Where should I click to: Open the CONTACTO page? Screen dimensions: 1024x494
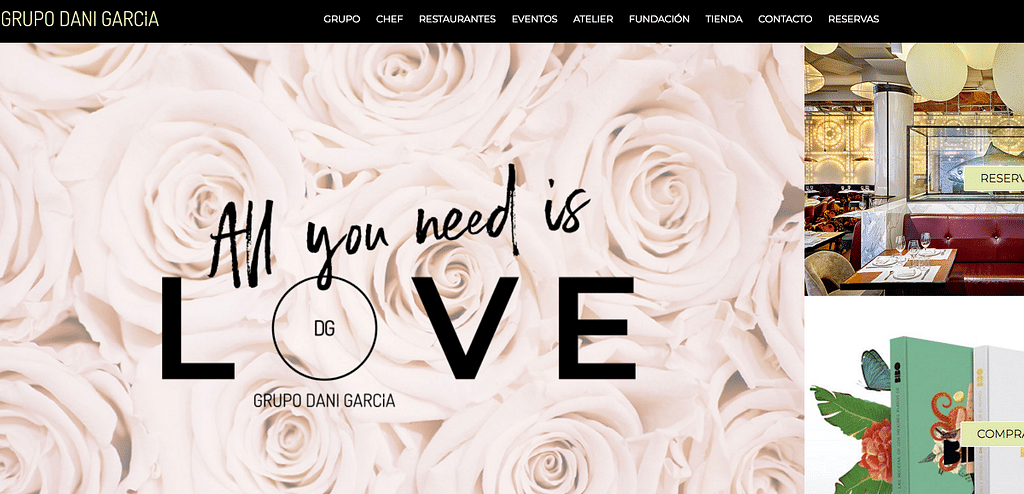click(x=785, y=19)
